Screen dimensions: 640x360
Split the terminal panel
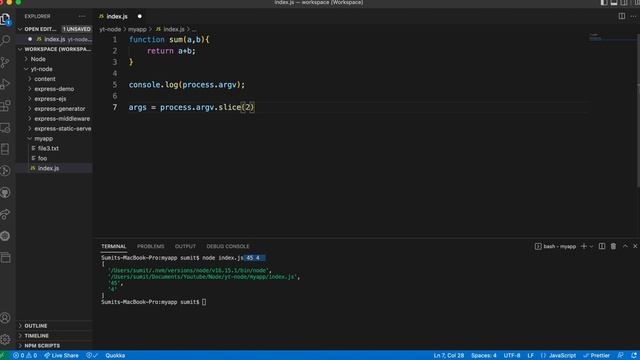(x=602, y=246)
